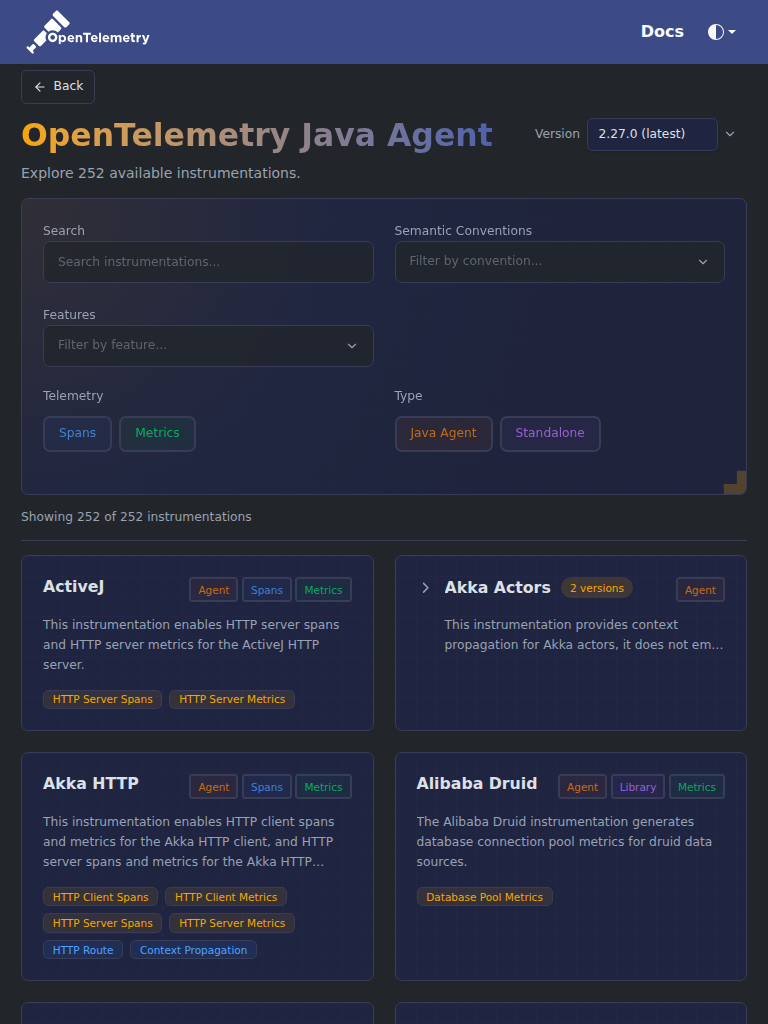Select the Context Propagation tag on Akka HTTP

pos(193,950)
